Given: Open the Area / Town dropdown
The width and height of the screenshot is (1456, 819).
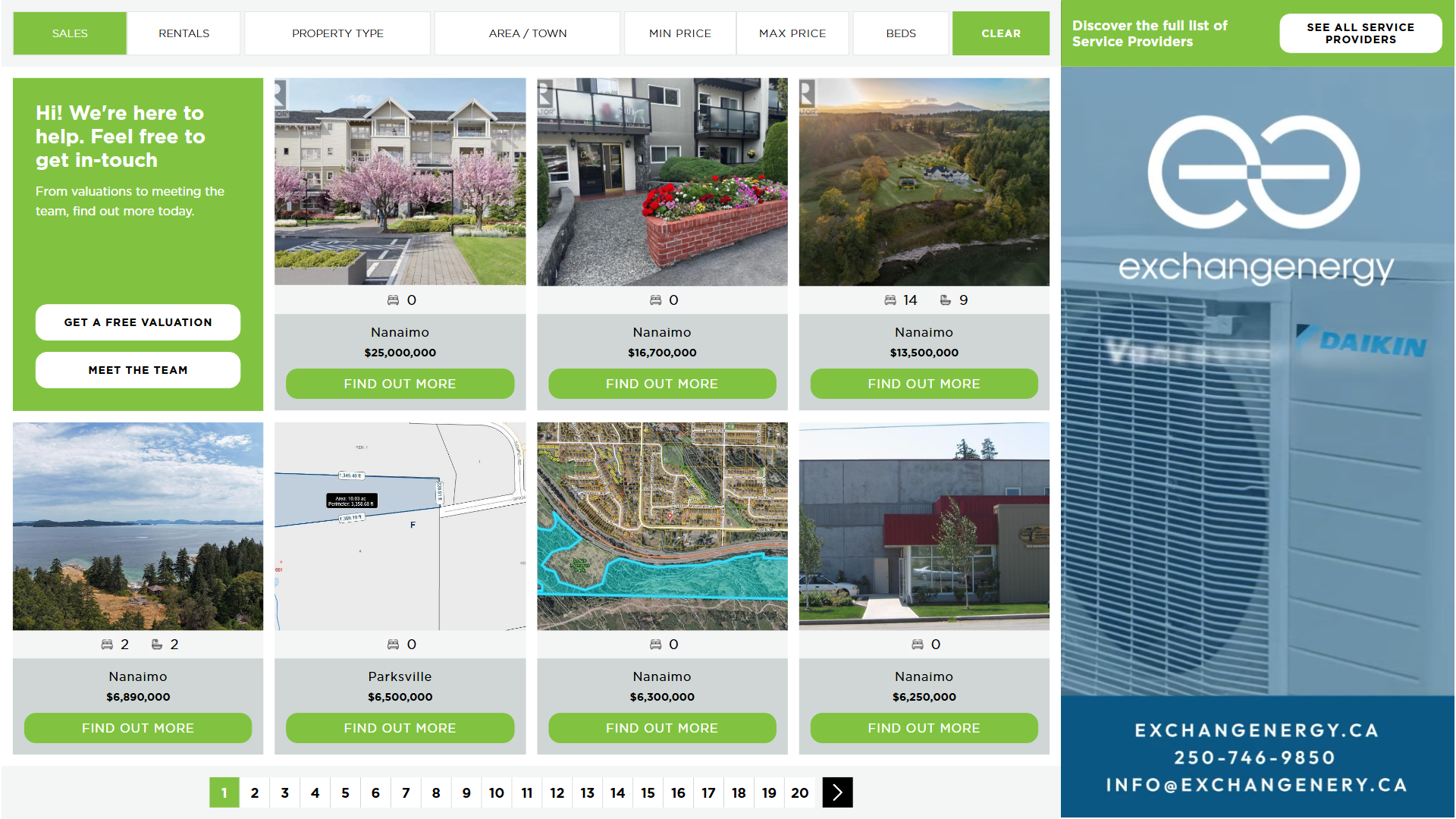Looking at the screenshot, I should pyautogui.click(x=527, y=33).
